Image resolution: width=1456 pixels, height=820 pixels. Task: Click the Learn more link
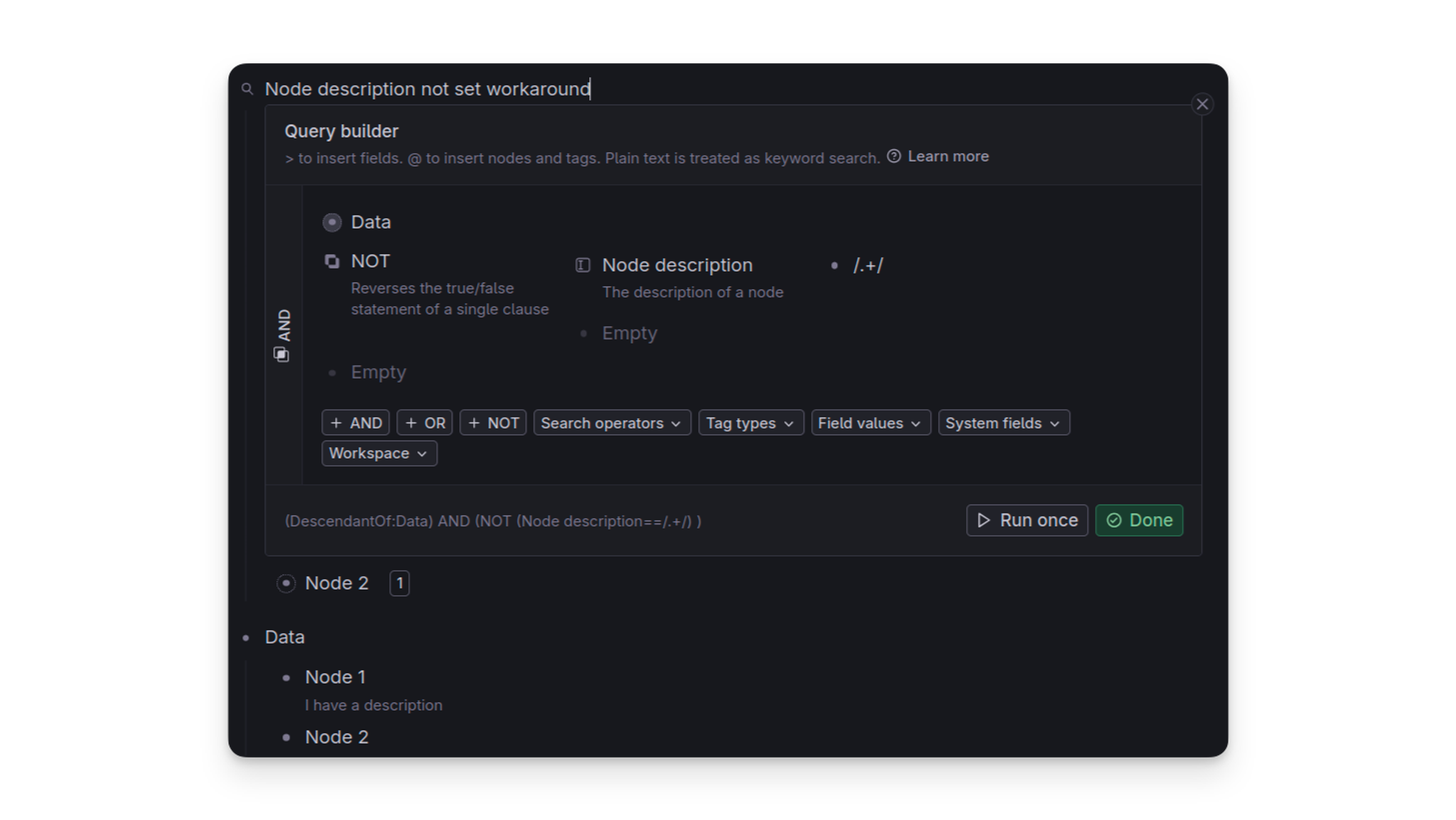pos(949,156)
